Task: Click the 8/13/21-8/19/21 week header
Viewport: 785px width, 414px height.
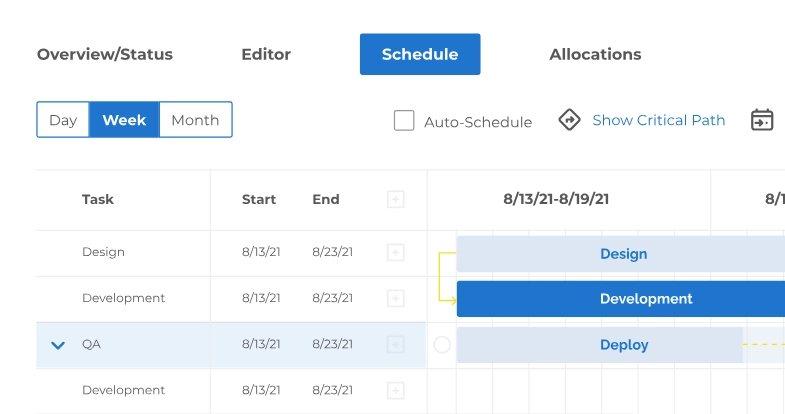Action: (556, 199)
